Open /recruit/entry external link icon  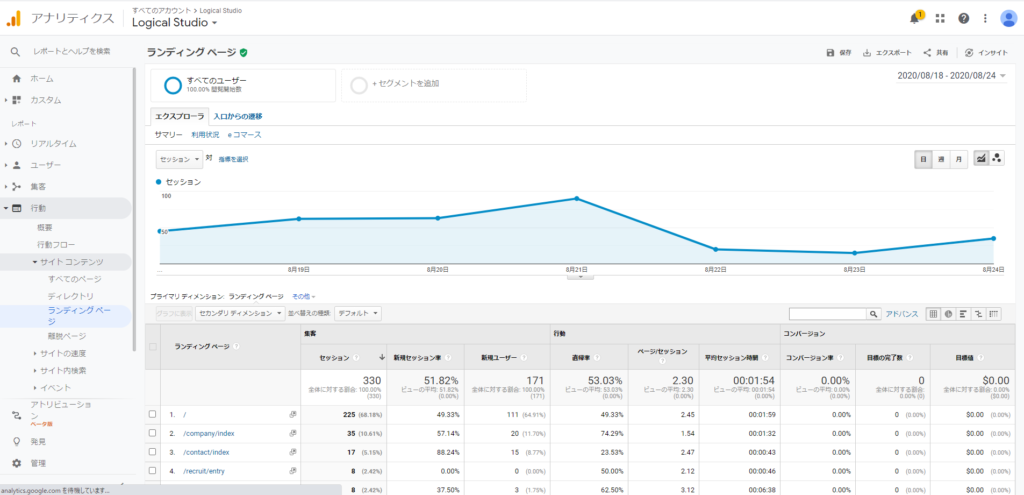[x=293, y=471]
